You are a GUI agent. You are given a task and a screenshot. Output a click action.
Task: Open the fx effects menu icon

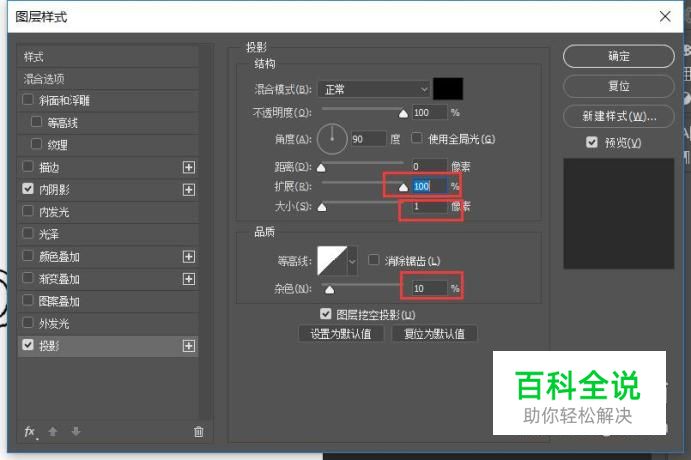[30, 432]
